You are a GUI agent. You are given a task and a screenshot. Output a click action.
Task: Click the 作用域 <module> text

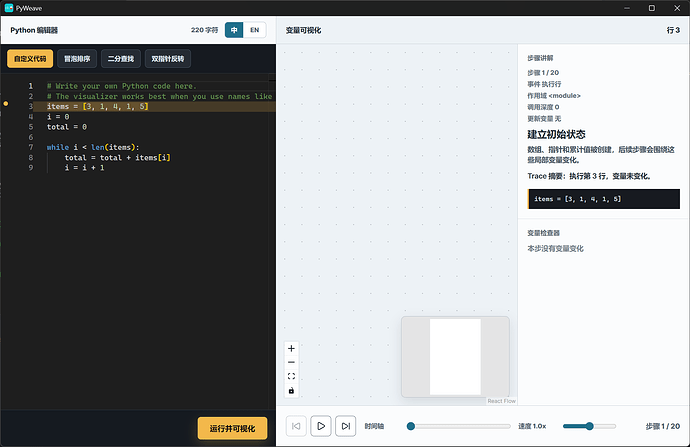[554, 95]
